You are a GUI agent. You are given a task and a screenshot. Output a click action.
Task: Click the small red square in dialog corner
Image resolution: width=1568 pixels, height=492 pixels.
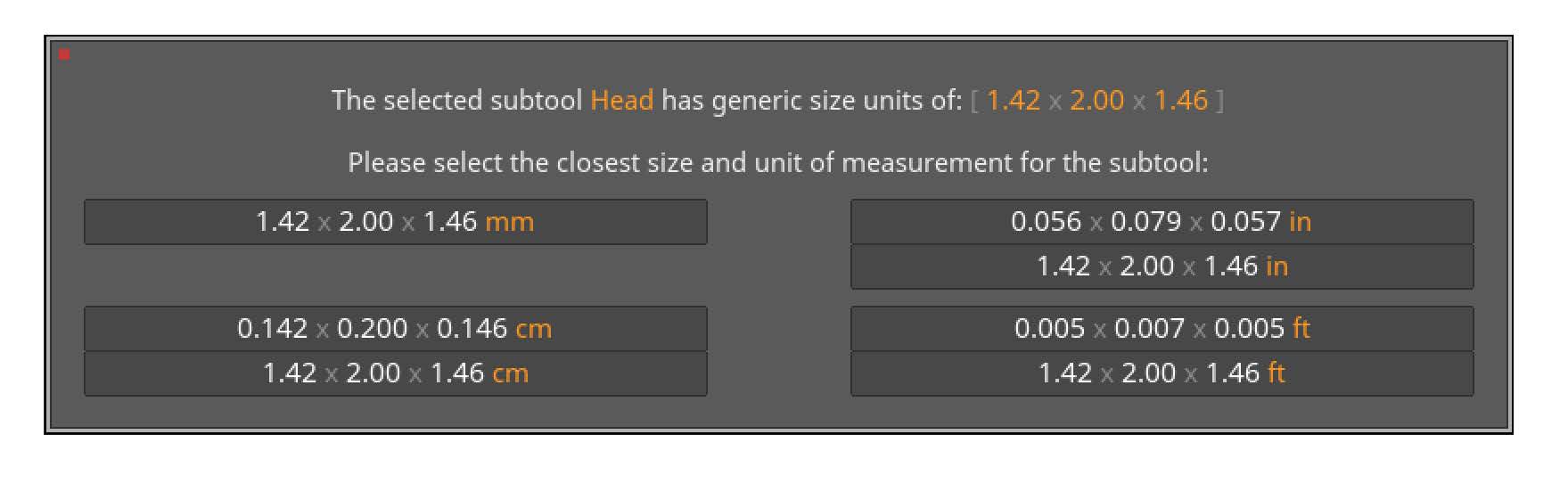[64, 55]
